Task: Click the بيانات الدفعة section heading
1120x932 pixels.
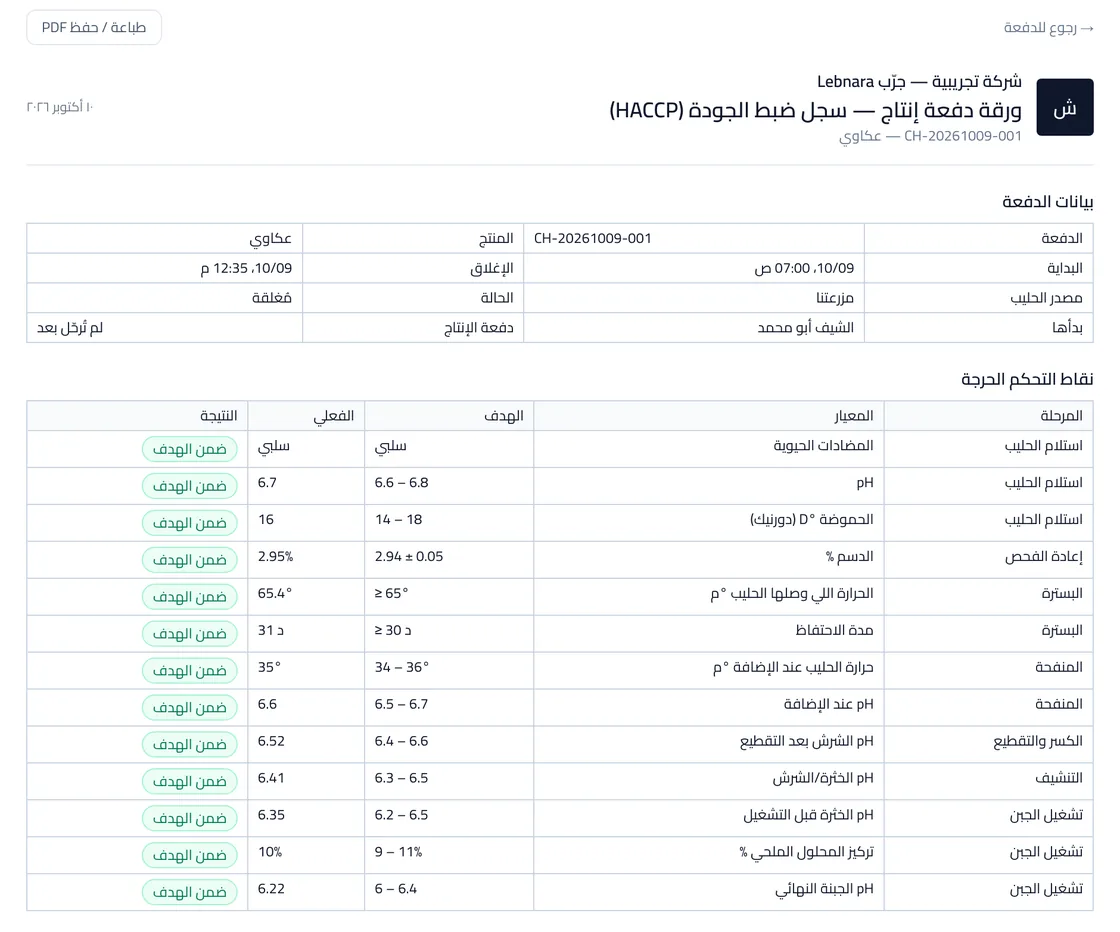Action: click(1047, 202)
